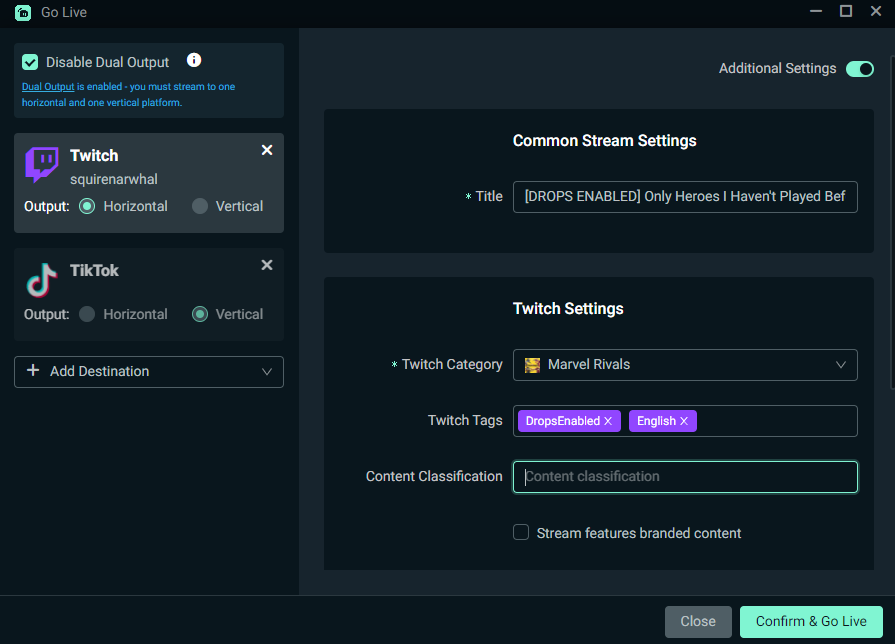Click the Twitch platform icon
This screenshot has width=895, height=644.
coord(40,165)
